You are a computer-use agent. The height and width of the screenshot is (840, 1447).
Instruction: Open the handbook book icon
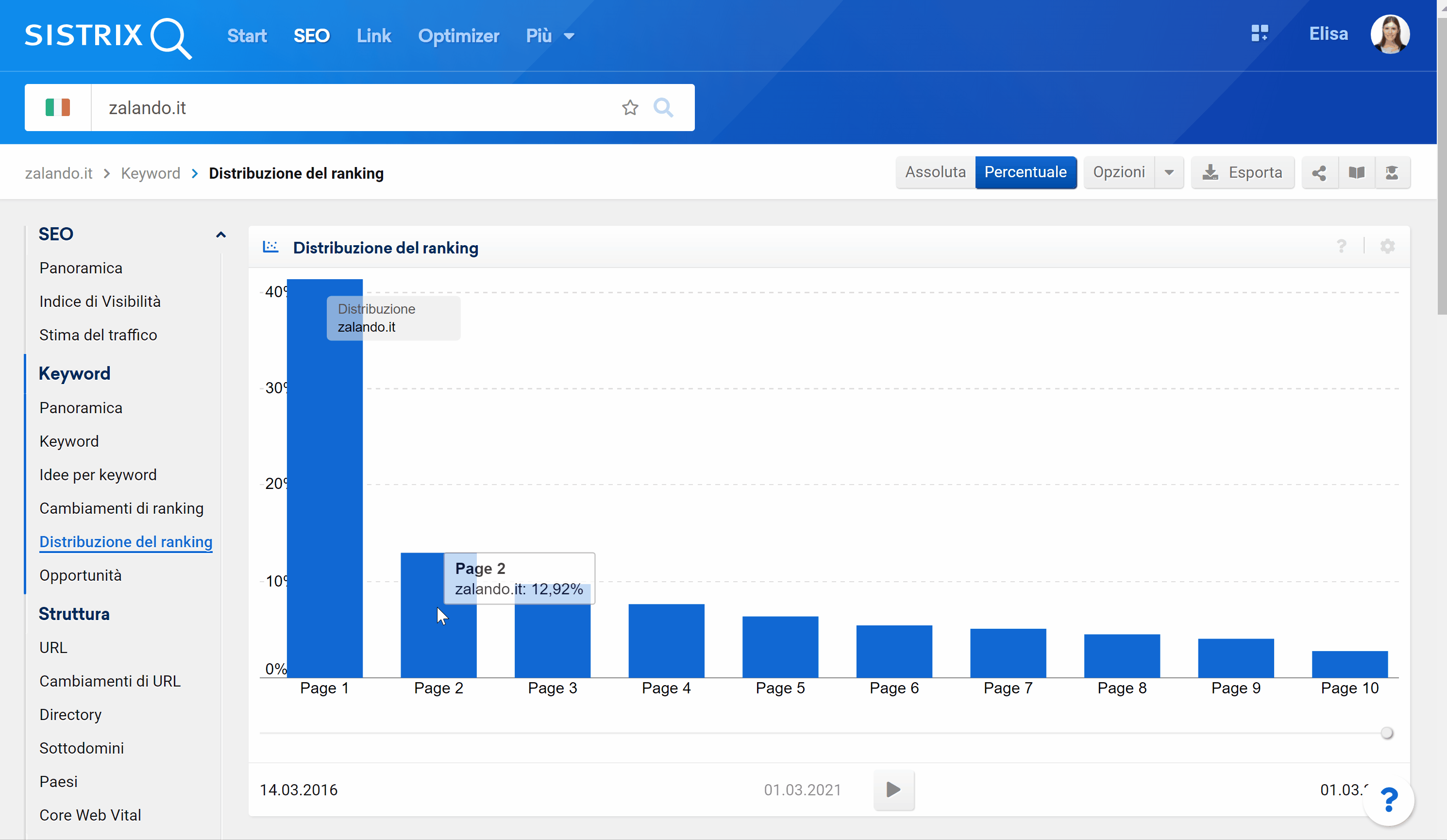[1356, 173]
